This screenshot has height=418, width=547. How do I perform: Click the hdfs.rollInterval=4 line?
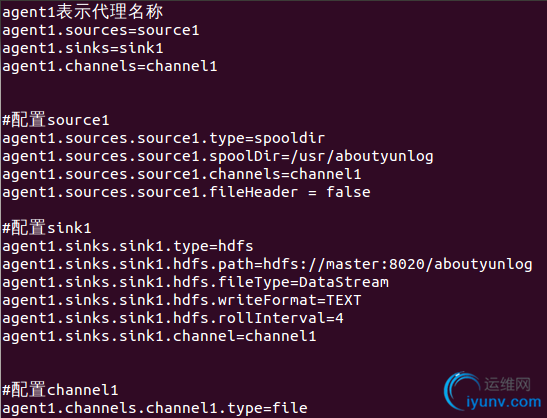(x=173, y=318)
